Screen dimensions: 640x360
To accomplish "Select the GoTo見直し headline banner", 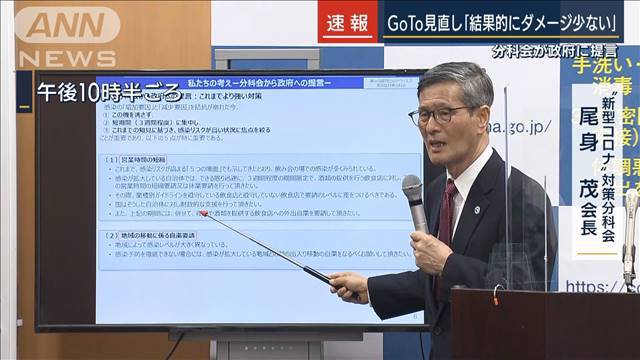I will point(502,23).
